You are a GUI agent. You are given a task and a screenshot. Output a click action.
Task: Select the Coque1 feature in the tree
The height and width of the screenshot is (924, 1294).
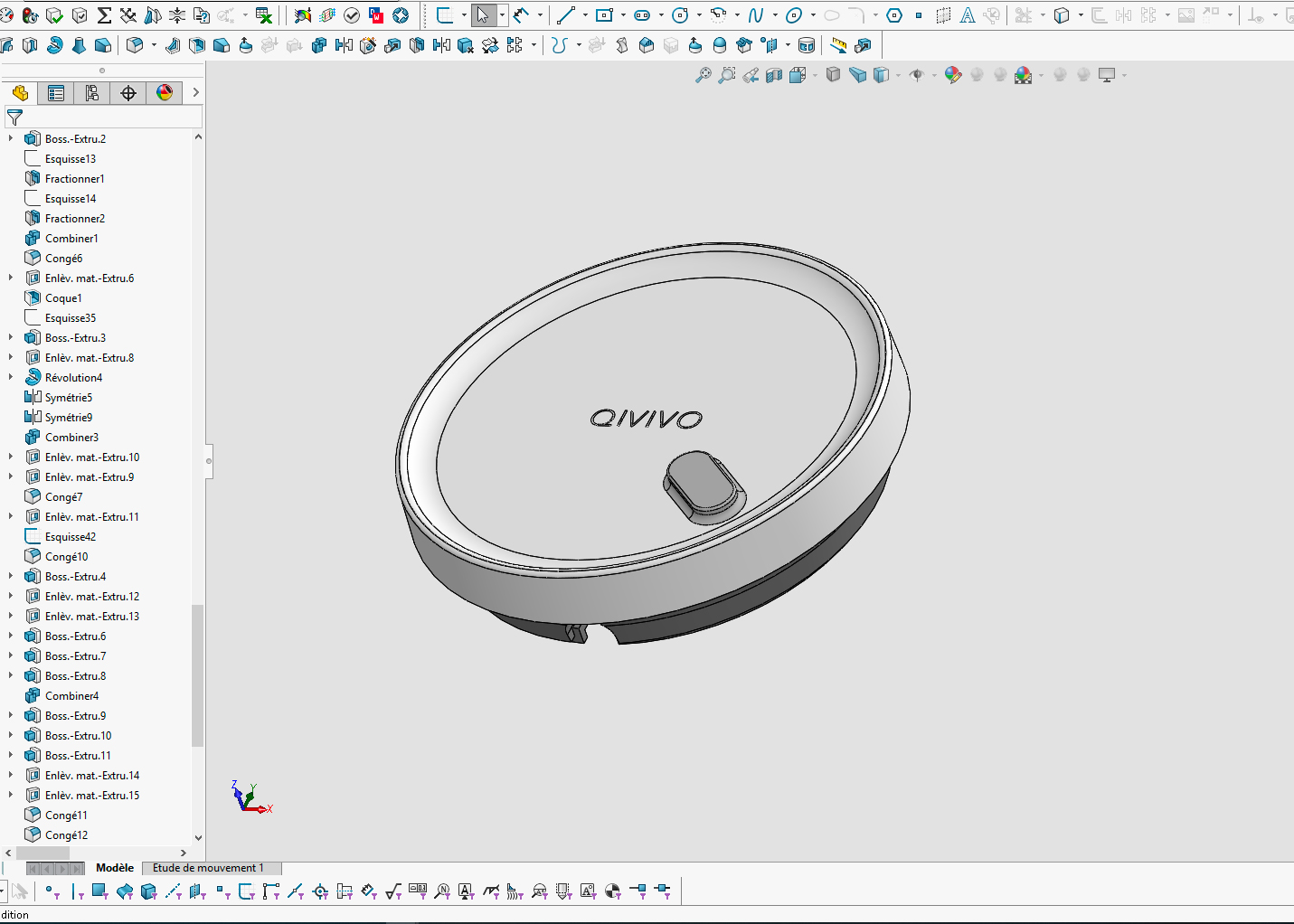[63, 298]
